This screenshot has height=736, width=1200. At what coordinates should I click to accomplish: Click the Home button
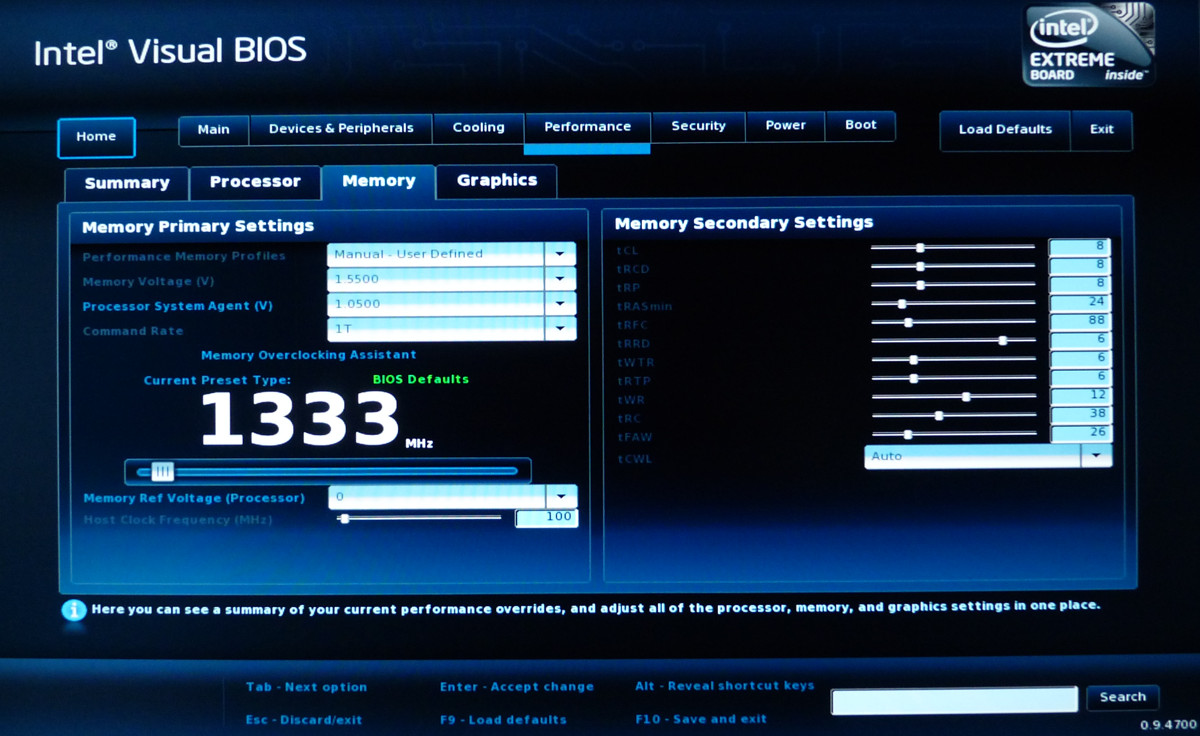click(96, 137)
